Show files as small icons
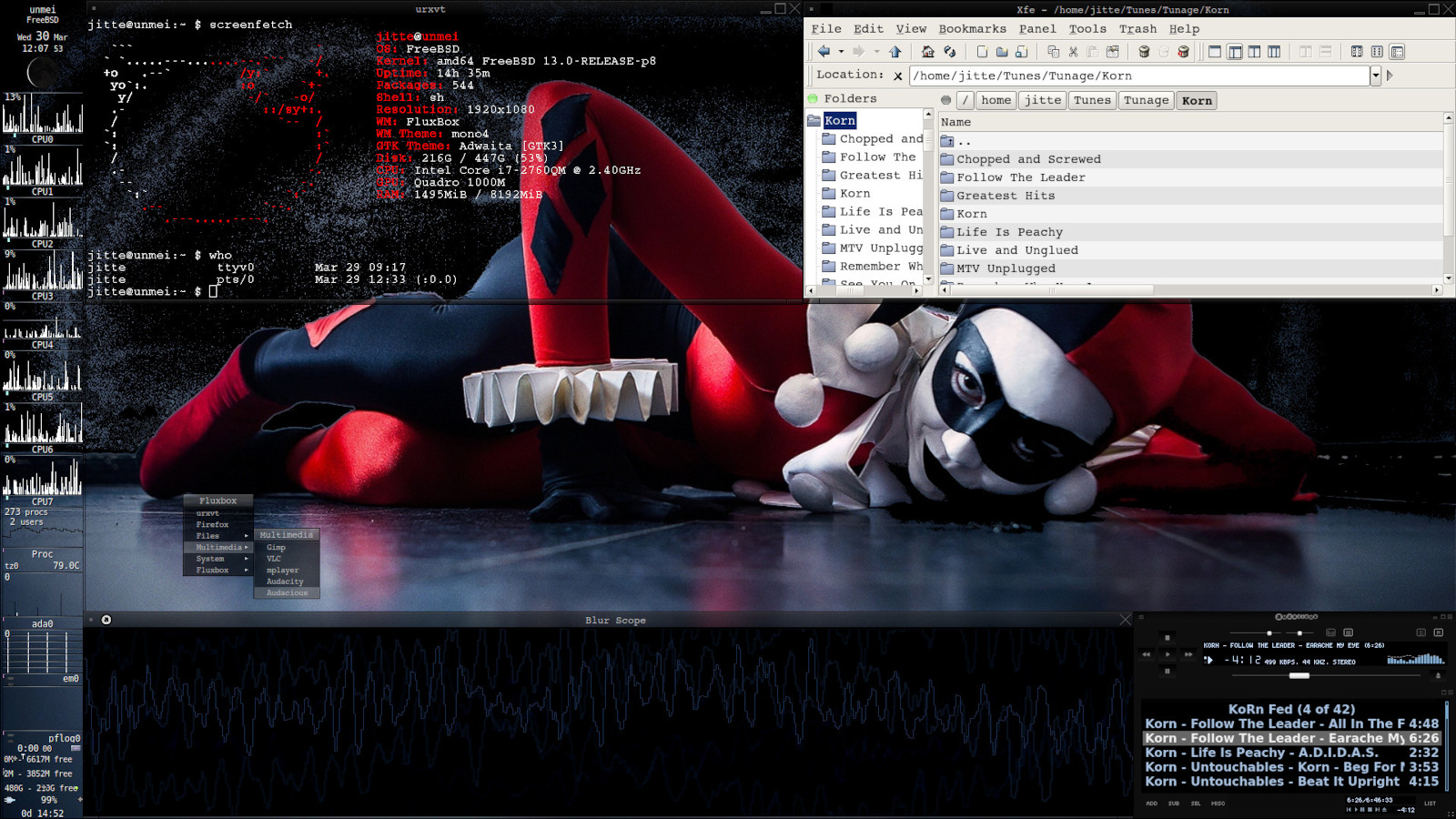Viewport: 1456px width, 819px height. click(x=1377, y=52)
